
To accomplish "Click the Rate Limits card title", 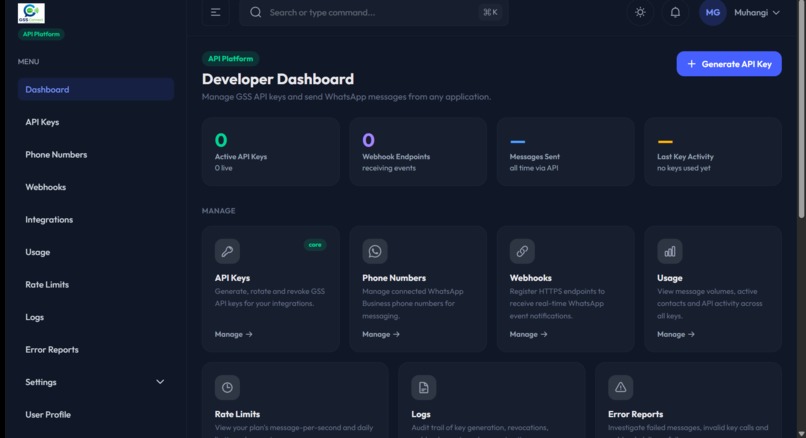I will (237, 414).
